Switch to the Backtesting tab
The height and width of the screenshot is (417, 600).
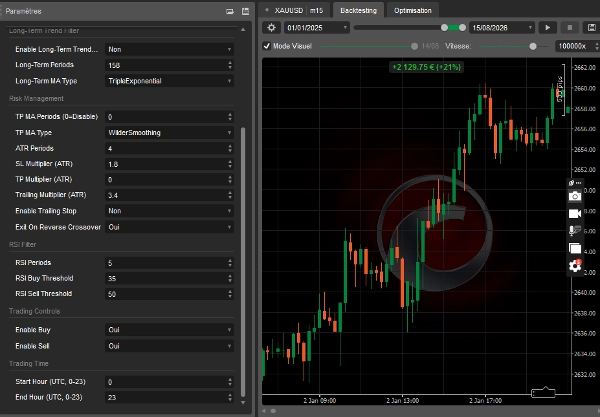pyautogui.click(x=359, y=10)
